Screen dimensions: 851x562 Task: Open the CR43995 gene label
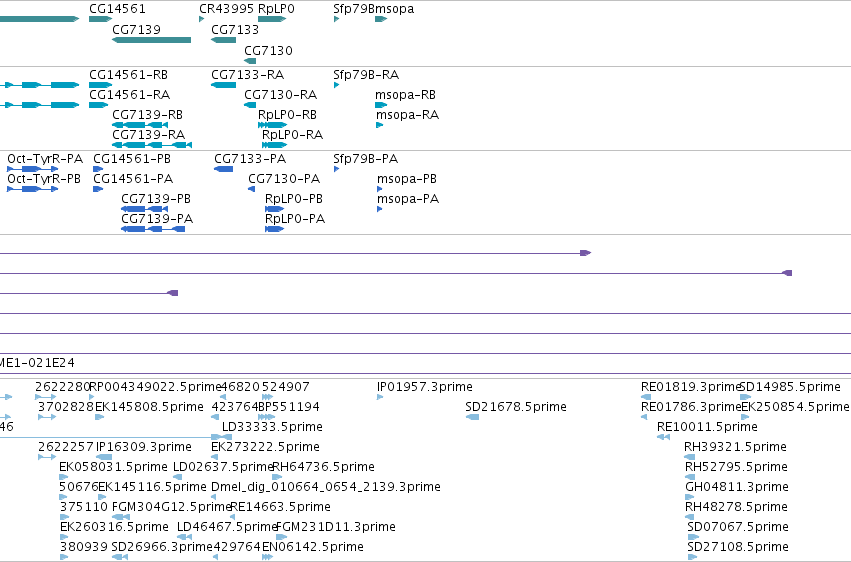226,9
